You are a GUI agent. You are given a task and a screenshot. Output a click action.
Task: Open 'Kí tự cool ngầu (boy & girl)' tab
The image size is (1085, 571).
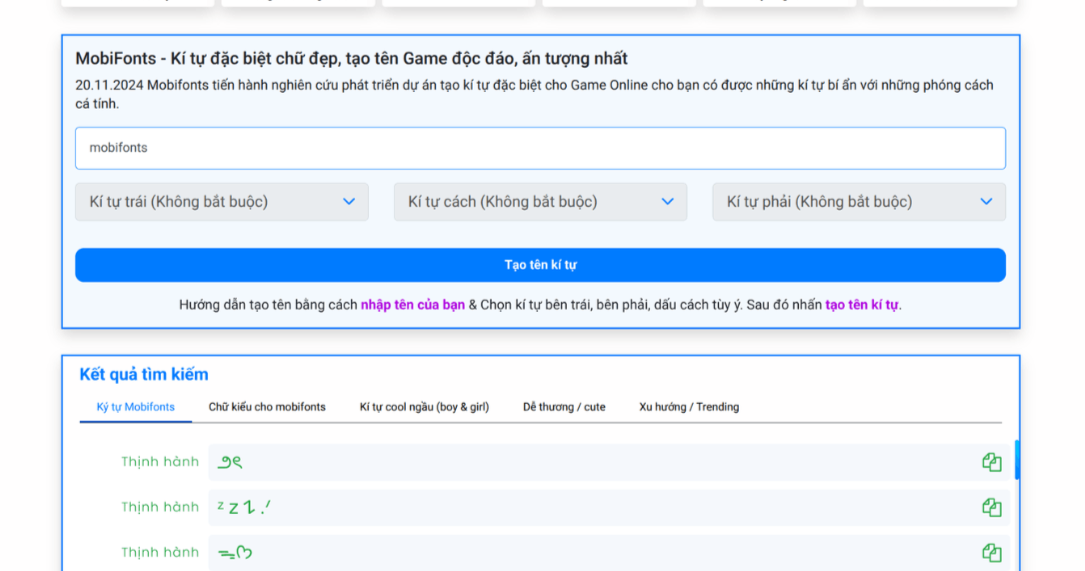424,407
